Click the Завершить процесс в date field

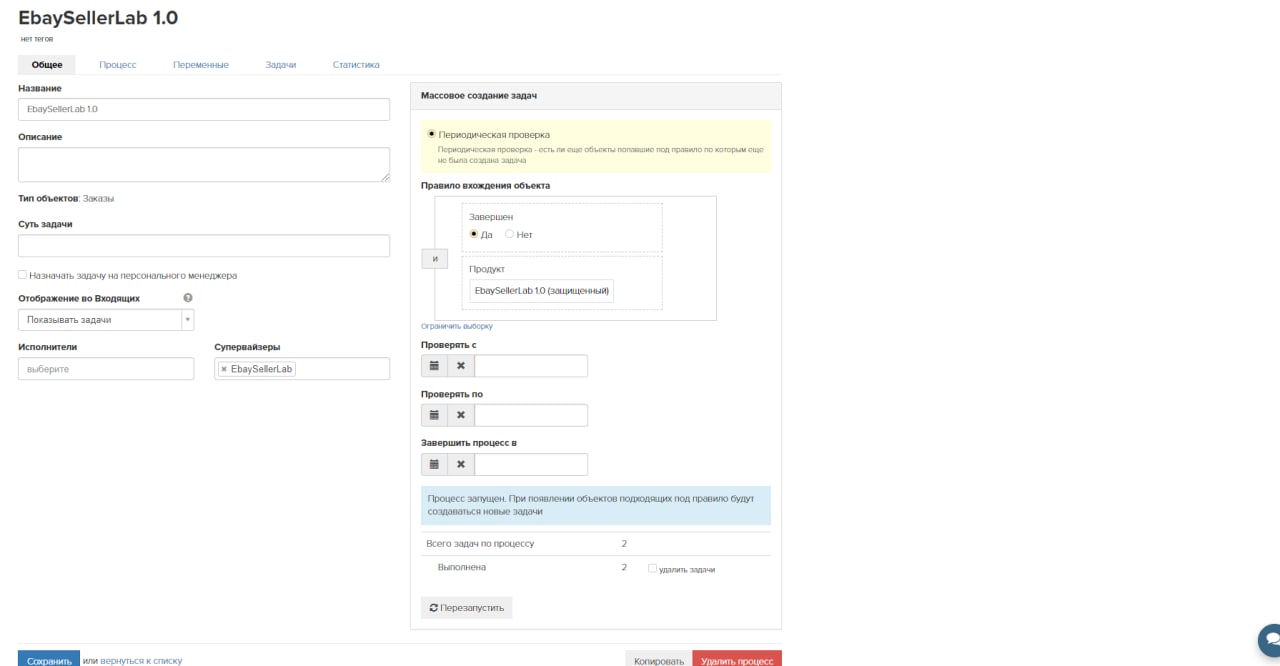531,464
